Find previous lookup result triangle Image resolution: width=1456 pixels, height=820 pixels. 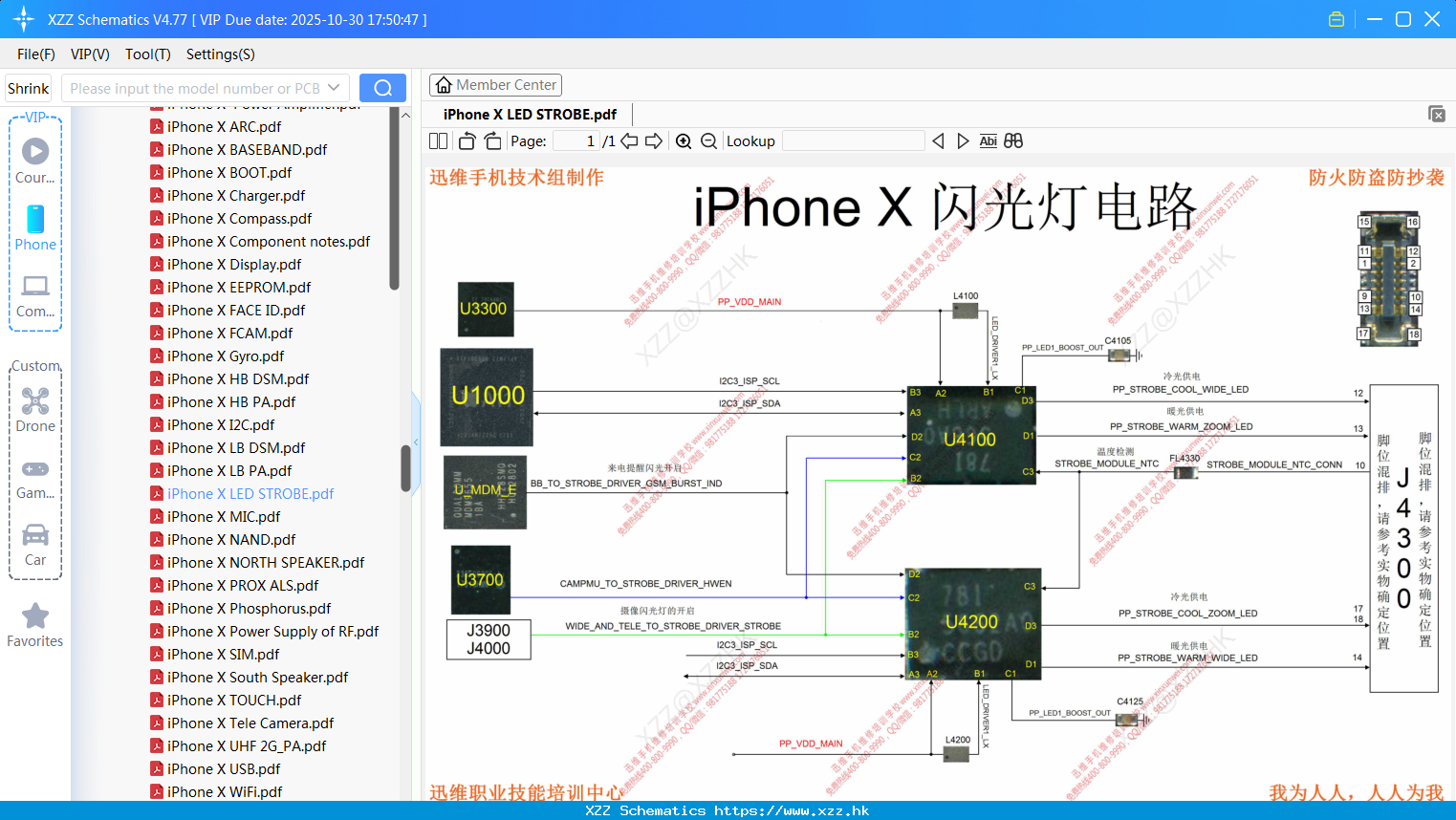click(938, 140)
